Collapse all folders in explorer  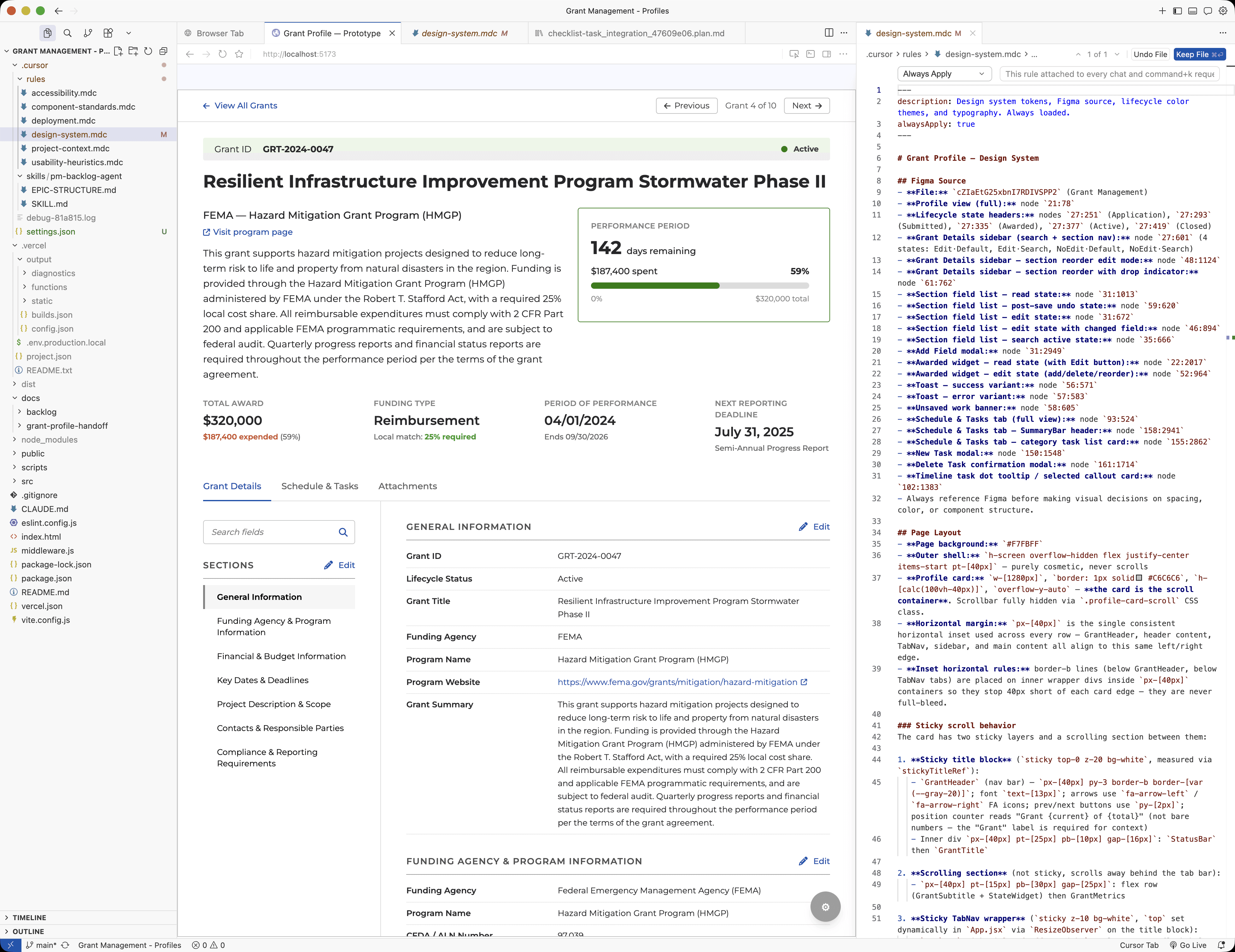pyautogui.click(x=163, y=51)
